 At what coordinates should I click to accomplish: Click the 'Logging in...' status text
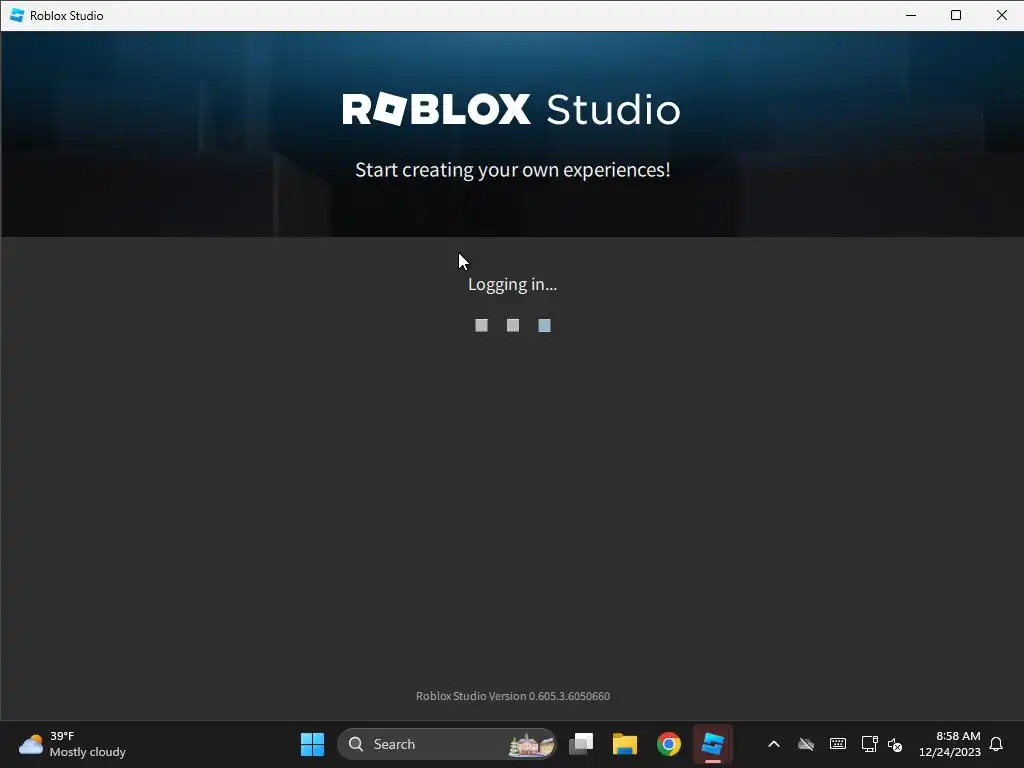tap(513, 285)
